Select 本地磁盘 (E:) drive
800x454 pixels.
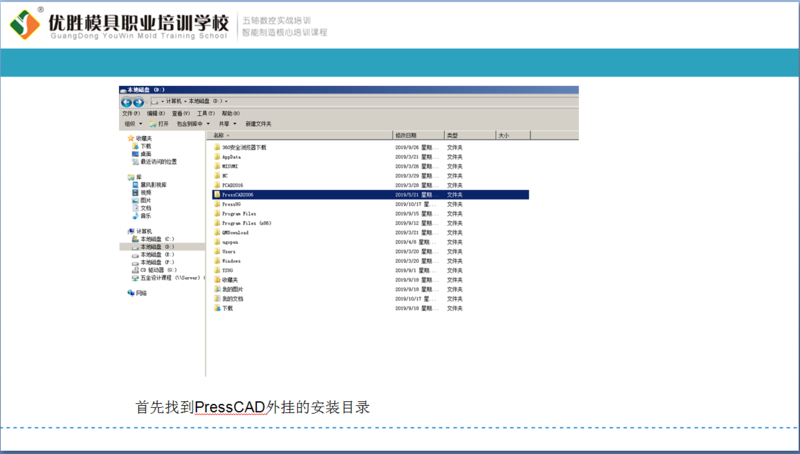(x=153, y=255)
